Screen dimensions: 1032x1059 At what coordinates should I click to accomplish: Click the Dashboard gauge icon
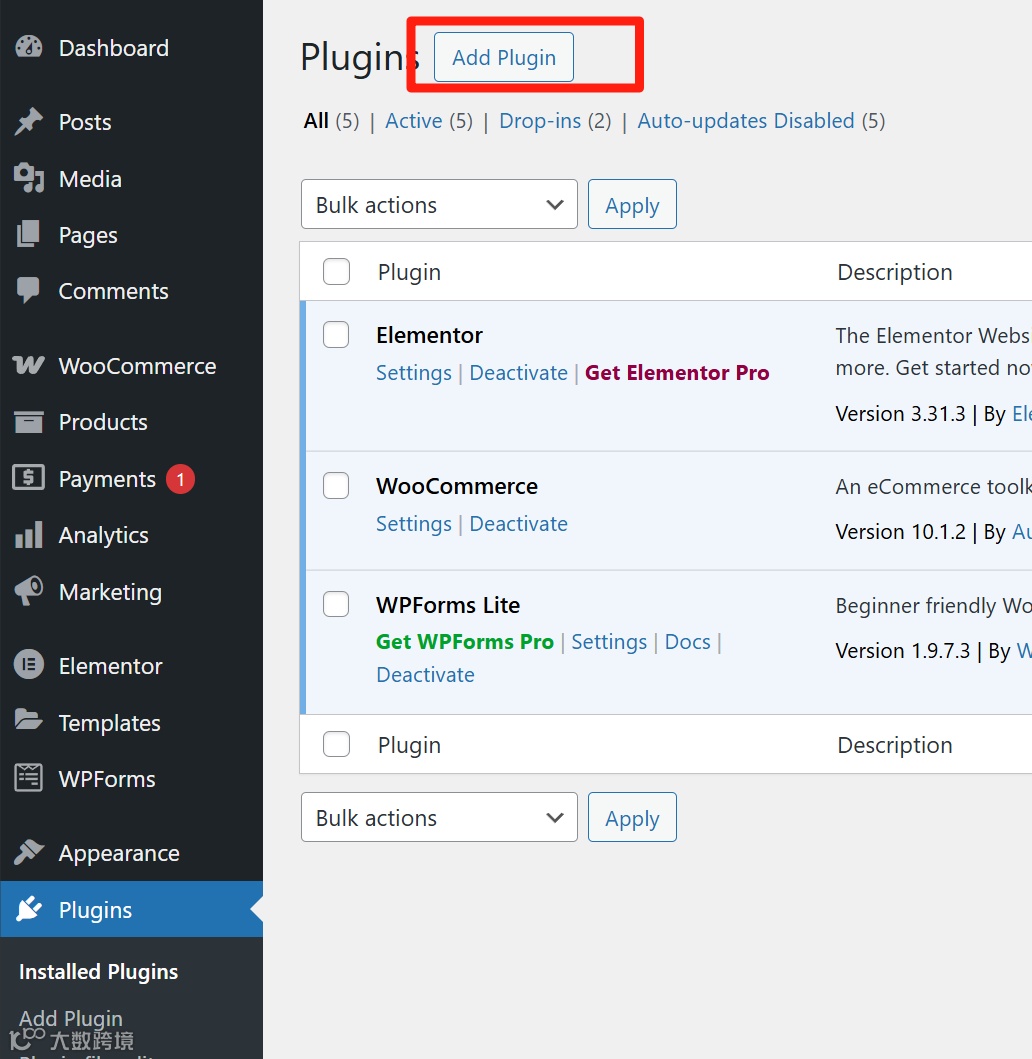tap(28, 47)
